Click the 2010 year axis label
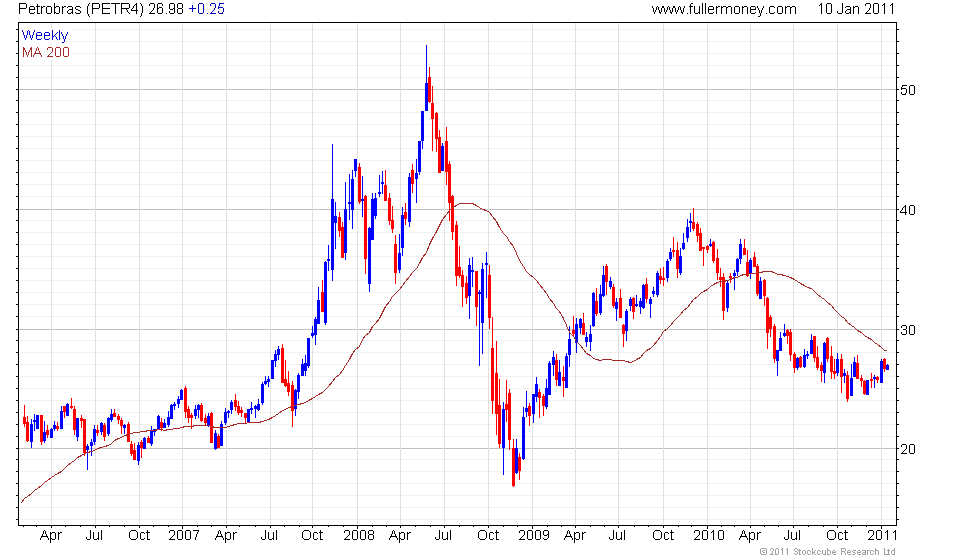Viewport: 980px width, 560px height. 709,535
